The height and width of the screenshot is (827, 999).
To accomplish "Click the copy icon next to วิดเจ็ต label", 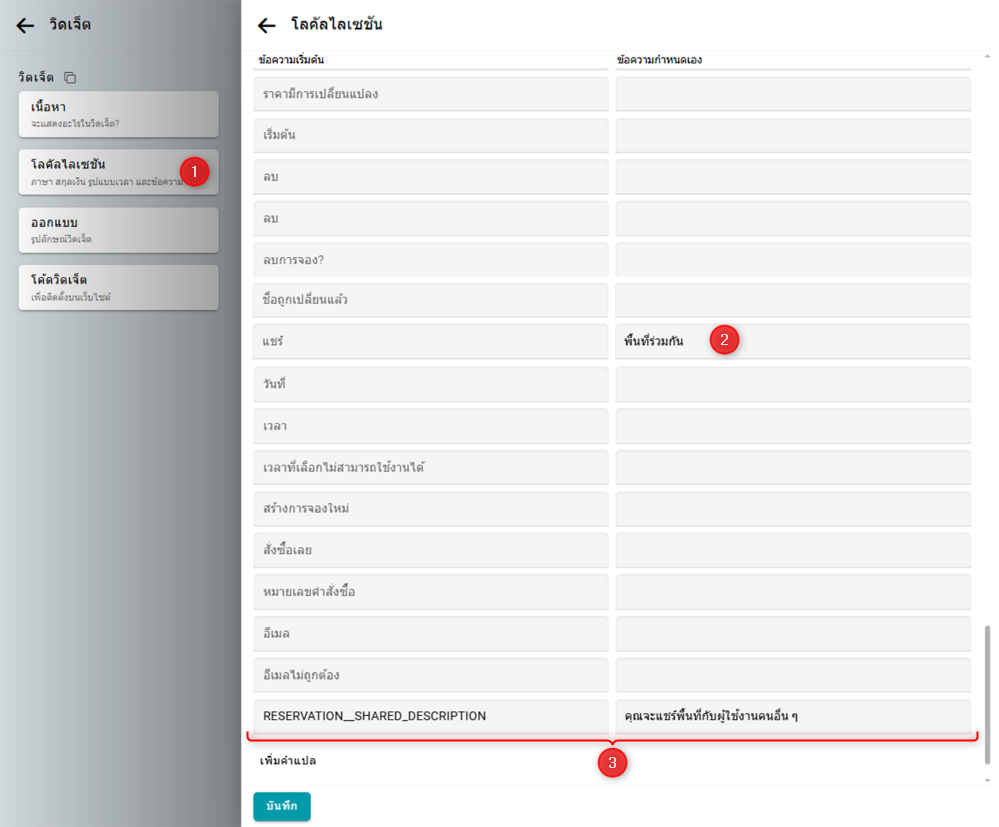I will 70,77.
